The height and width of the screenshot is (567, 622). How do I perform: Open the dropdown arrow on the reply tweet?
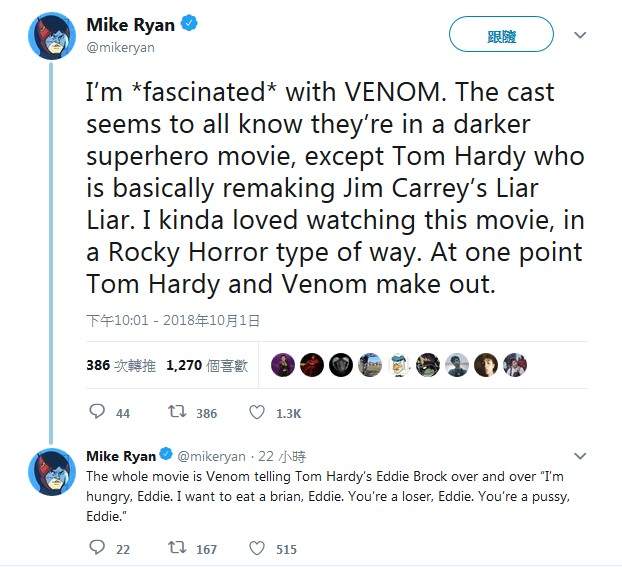pyautogui.click(x=579, y=457)
